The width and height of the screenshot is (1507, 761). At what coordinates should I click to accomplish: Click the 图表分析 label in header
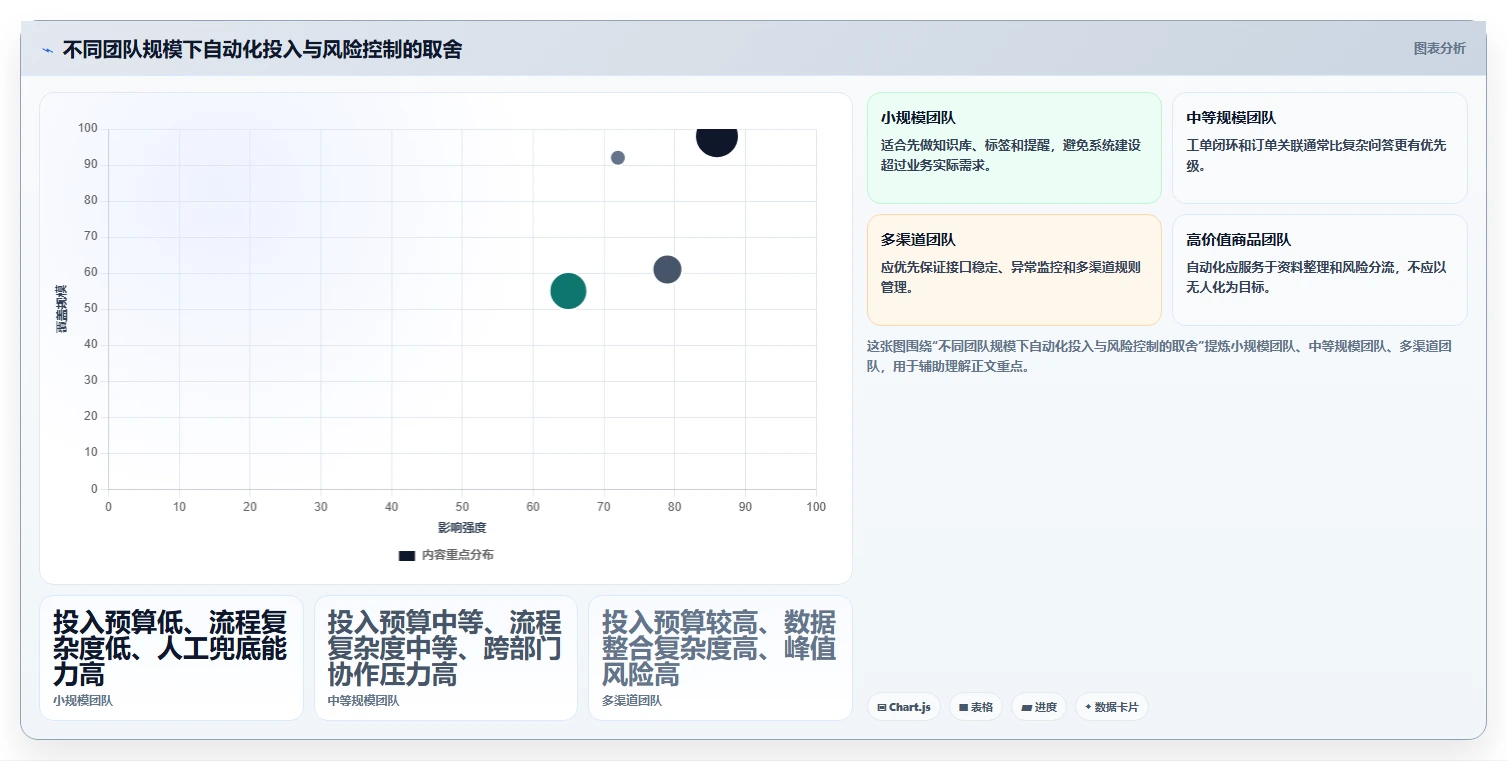coord(1439,49)
